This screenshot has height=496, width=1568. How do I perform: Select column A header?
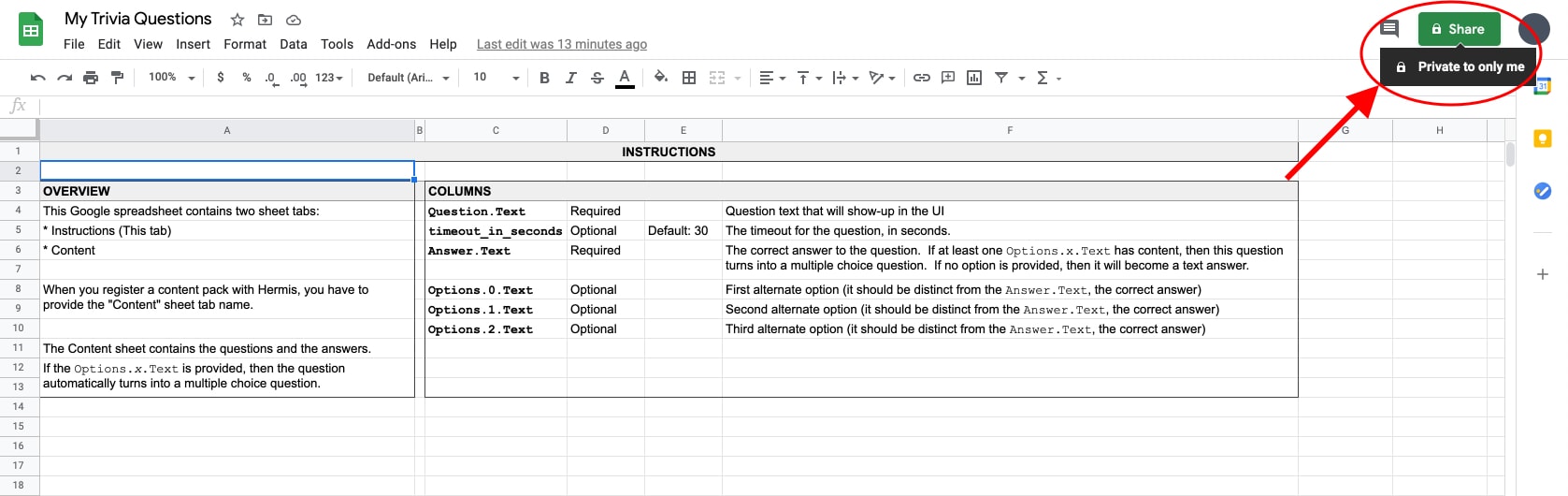click(x=227, y=131)
